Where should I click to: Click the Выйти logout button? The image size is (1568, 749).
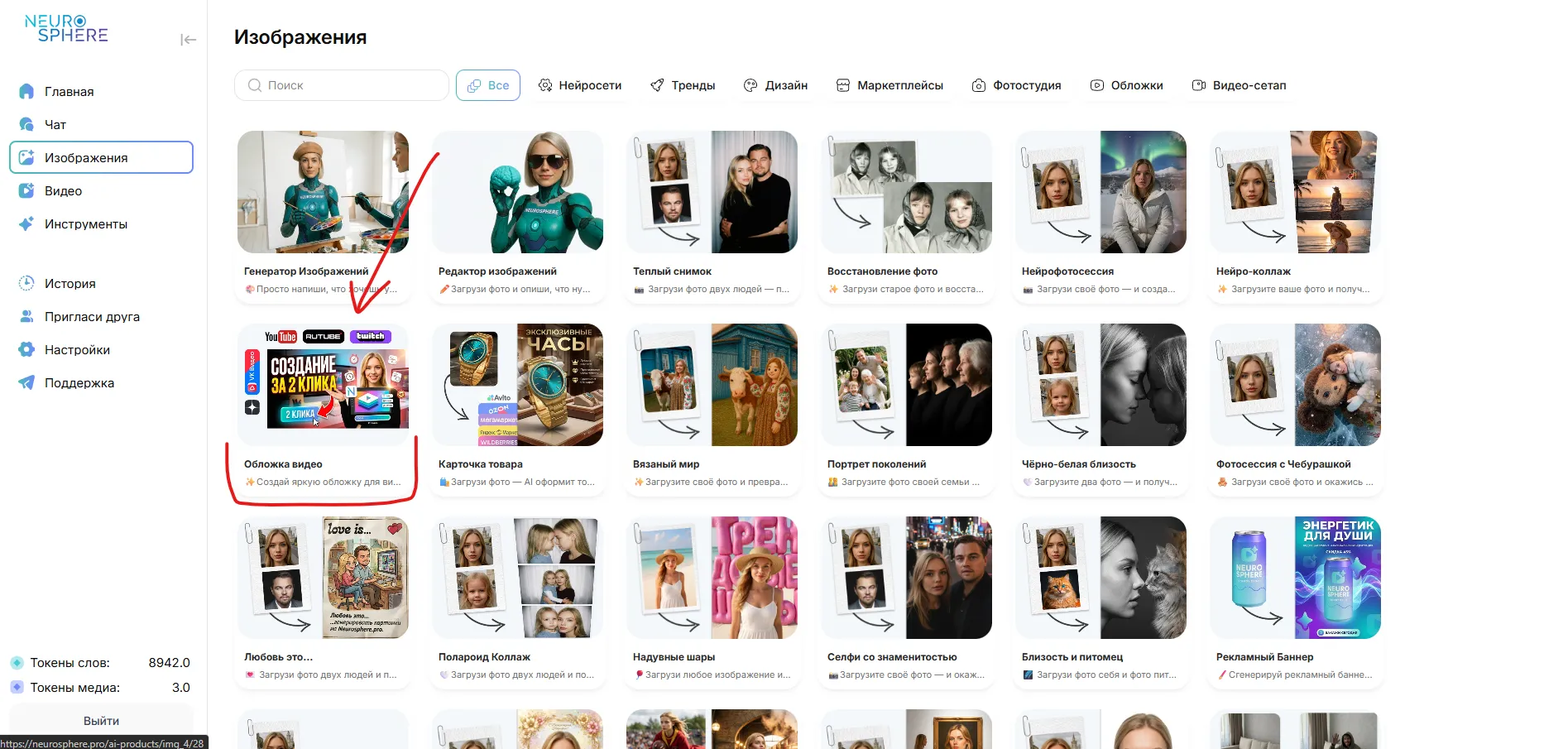pos(101,720)
